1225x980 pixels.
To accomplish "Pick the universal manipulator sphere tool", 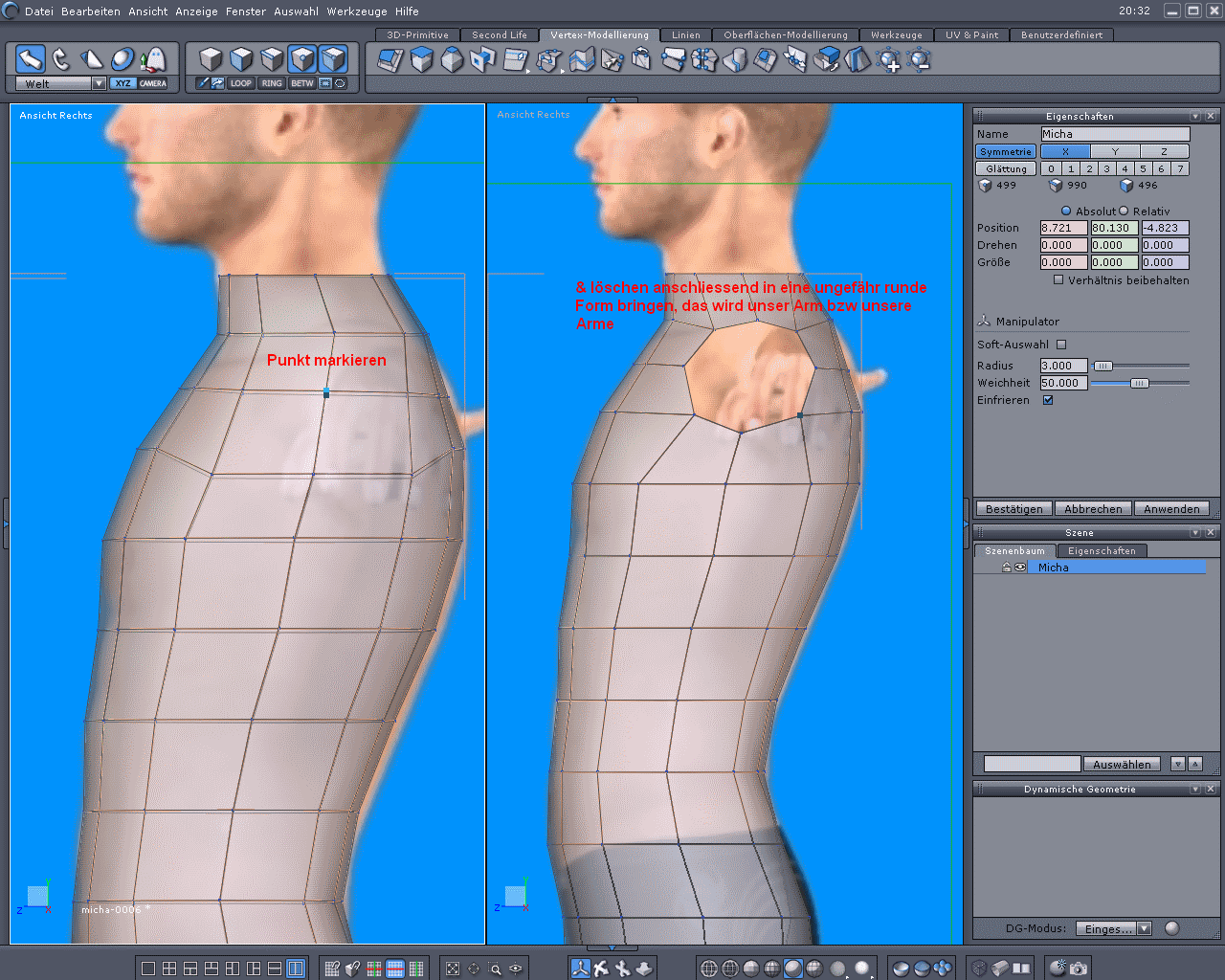I will click(x=122, y=59).
